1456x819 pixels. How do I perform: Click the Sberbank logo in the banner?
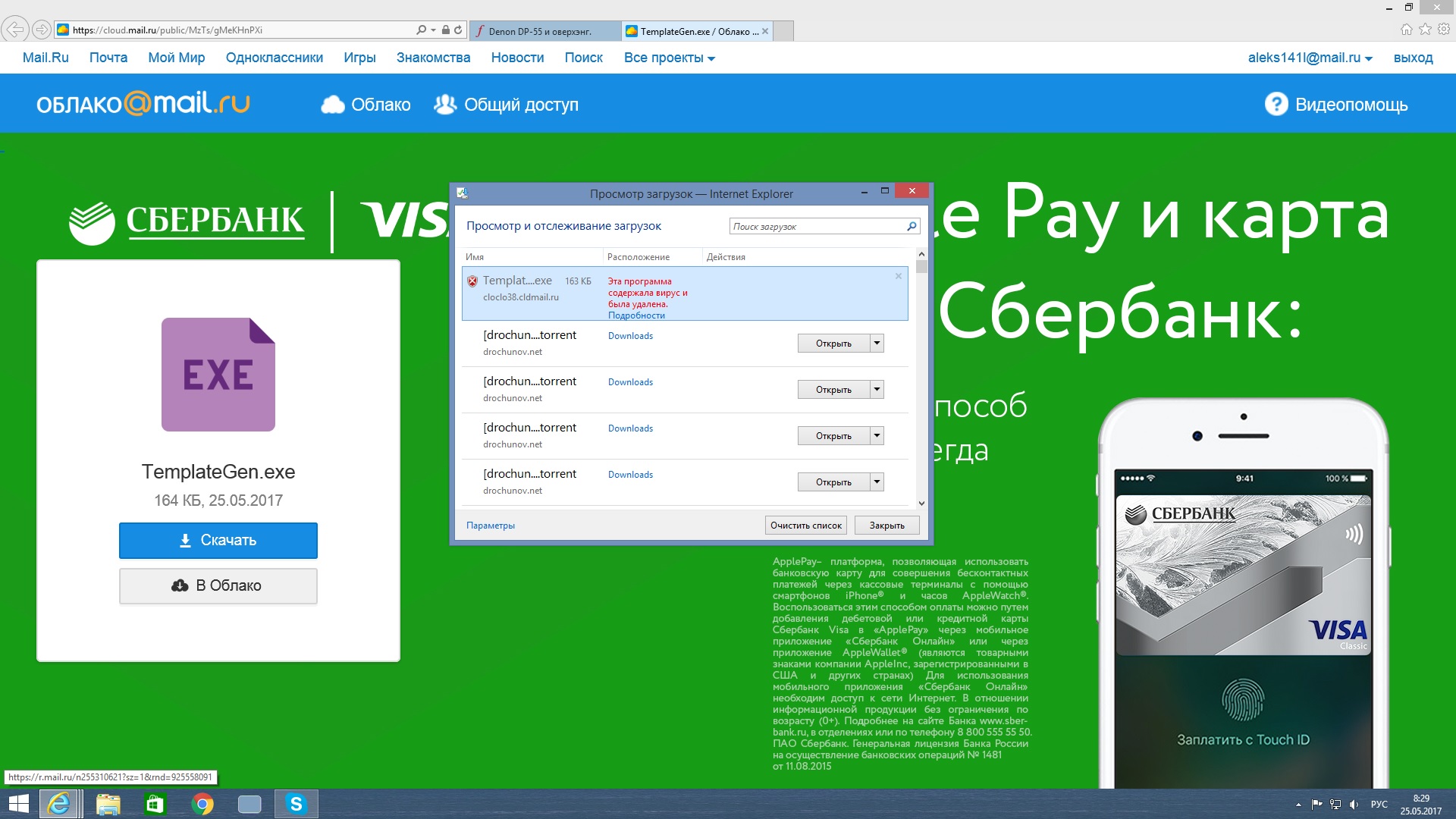[187, 221]
